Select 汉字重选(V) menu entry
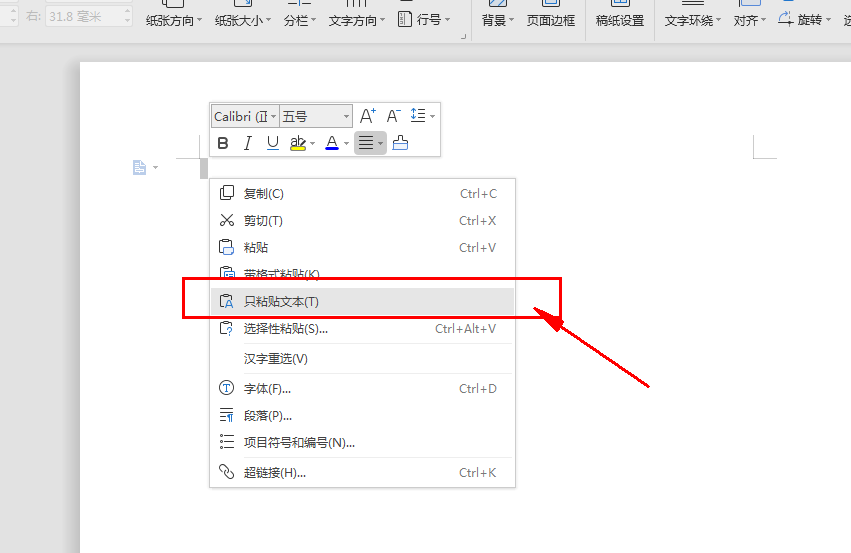The width and height of the screenshot is (851, 553). coord(362,359)
